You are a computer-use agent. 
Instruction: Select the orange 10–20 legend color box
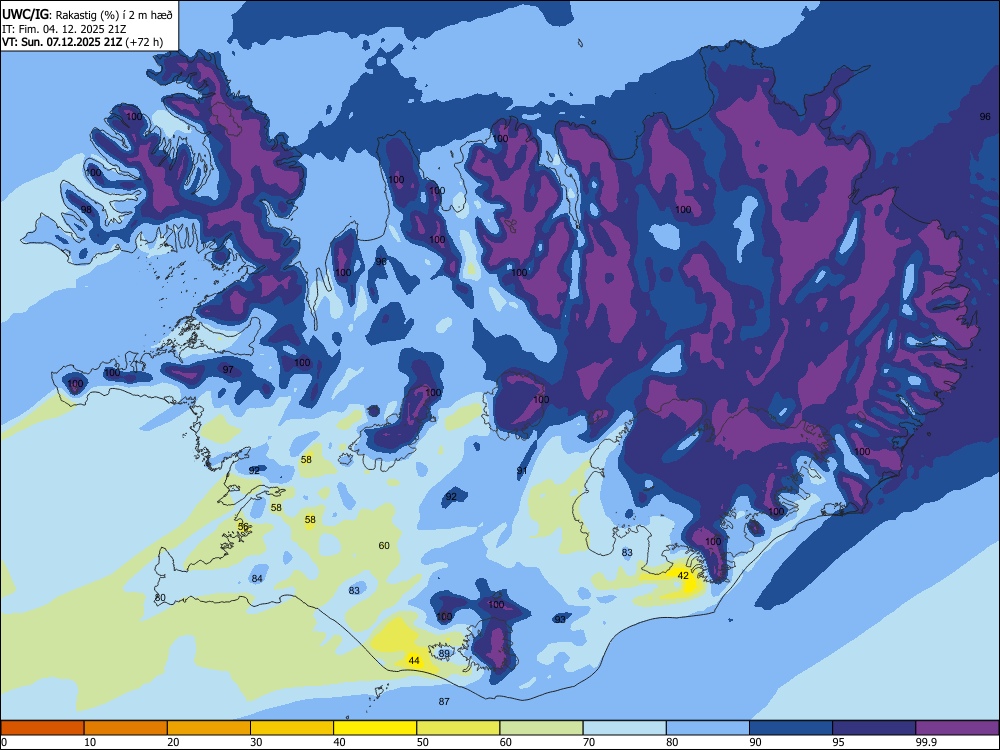click(126, 728)
